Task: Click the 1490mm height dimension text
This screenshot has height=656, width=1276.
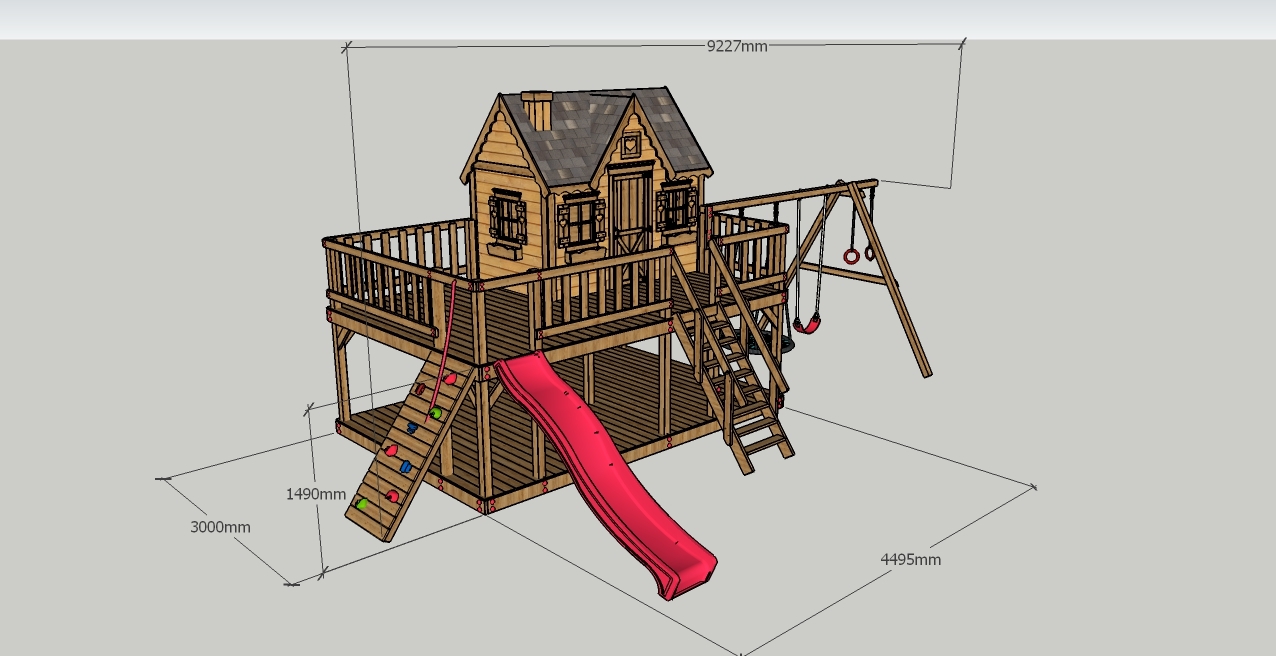Action: click(x=316, y=494)
